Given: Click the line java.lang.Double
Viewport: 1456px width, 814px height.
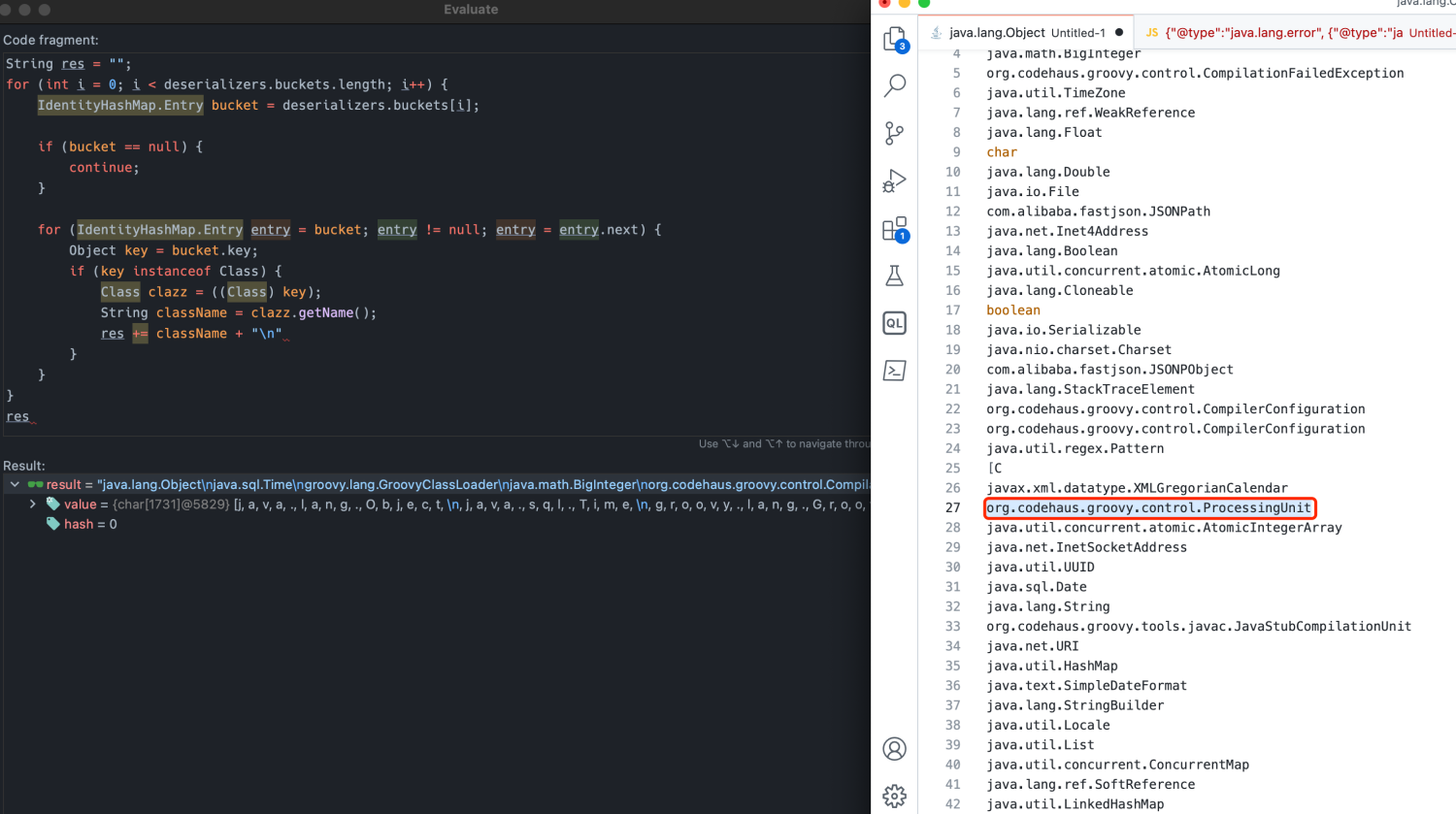Looking at the screenshot, I should pyautogui.click(x=1048, y=172).
